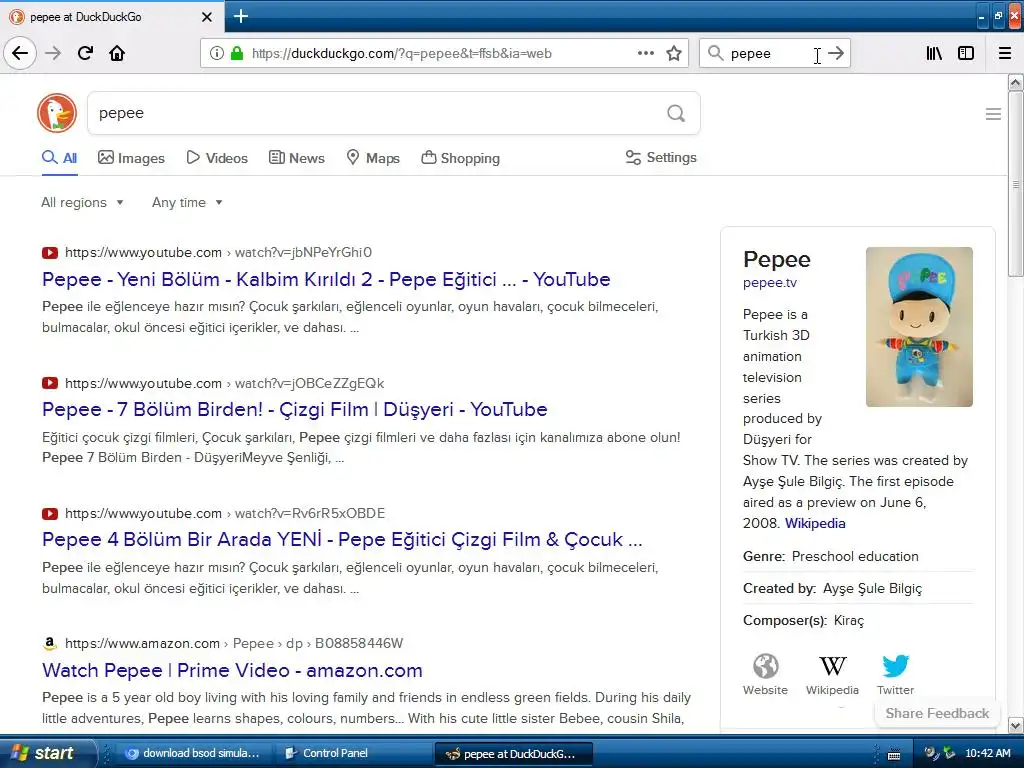Click the green padlock security icon
This screenshot has height=768, width=1024.
coord(237,53)
